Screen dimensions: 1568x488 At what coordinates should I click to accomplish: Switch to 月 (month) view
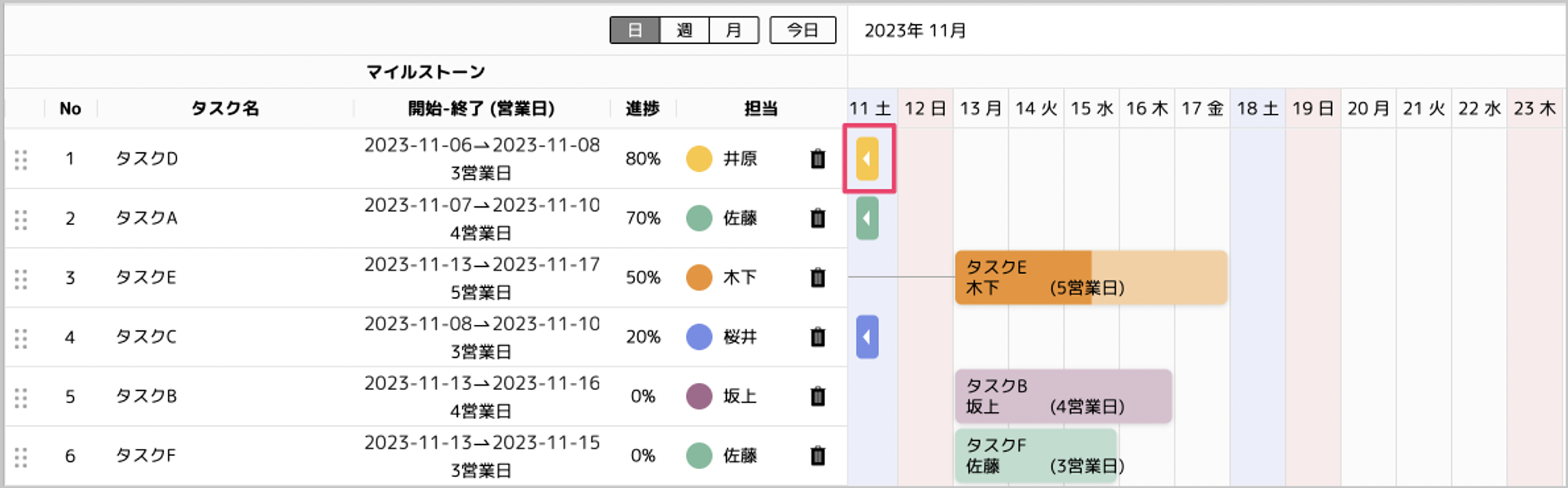click(734, 30)
